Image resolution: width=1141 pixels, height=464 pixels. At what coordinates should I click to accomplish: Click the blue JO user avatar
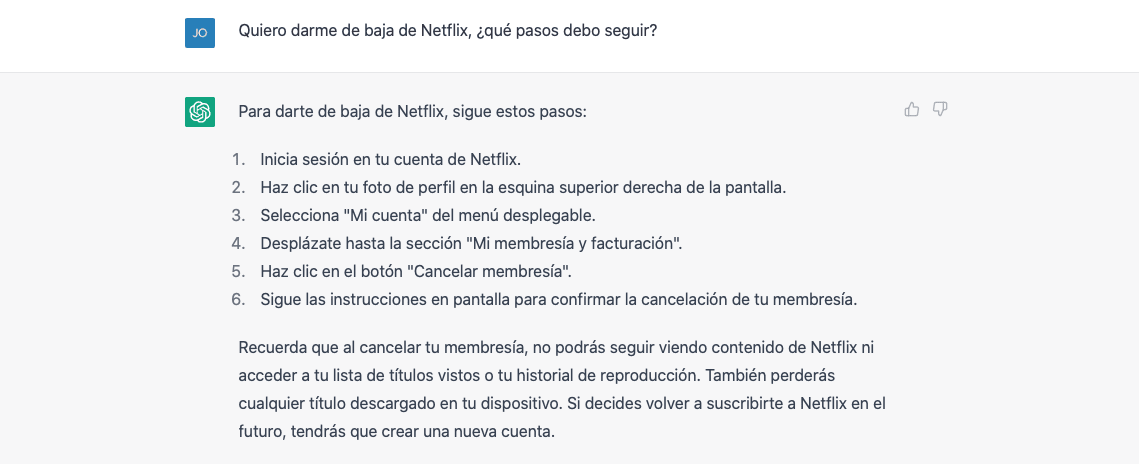200,33
